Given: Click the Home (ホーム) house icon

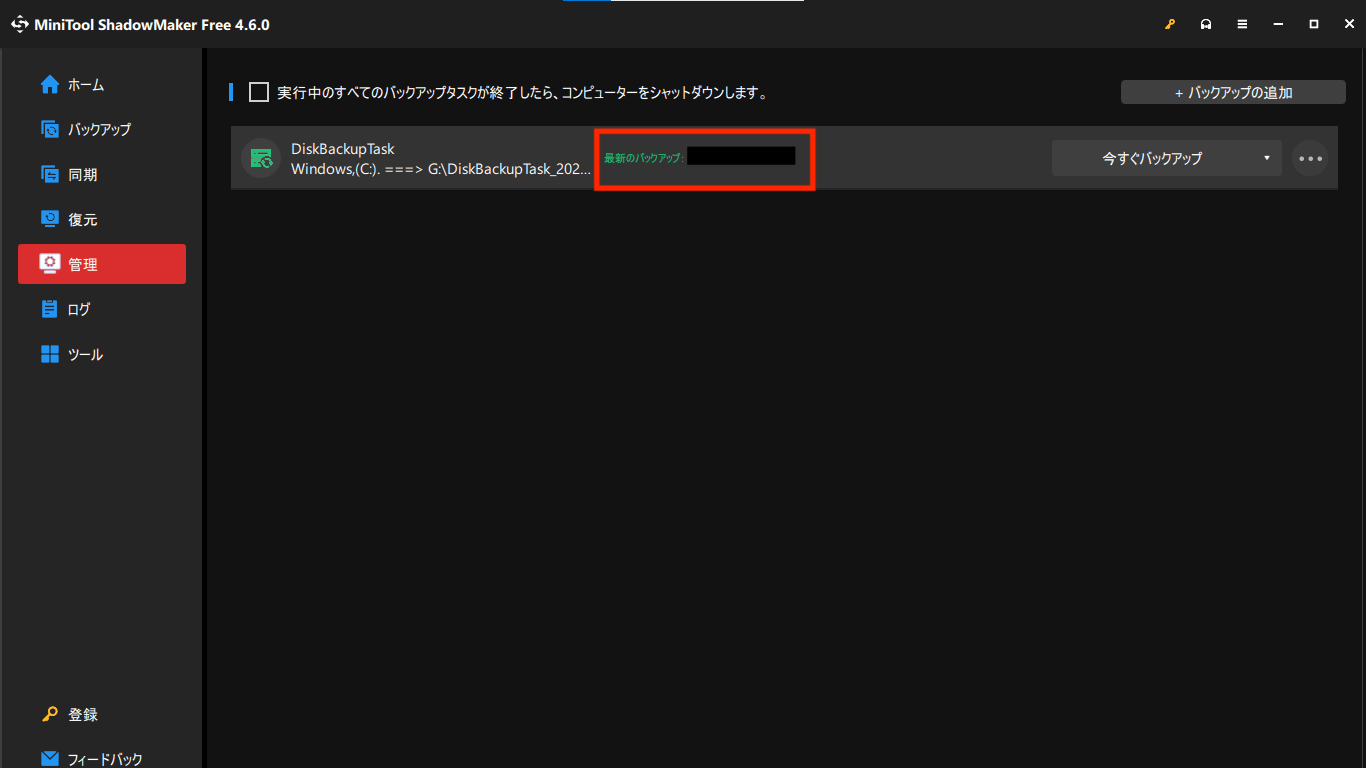Looking at the screenshot, I should point(50,85).
